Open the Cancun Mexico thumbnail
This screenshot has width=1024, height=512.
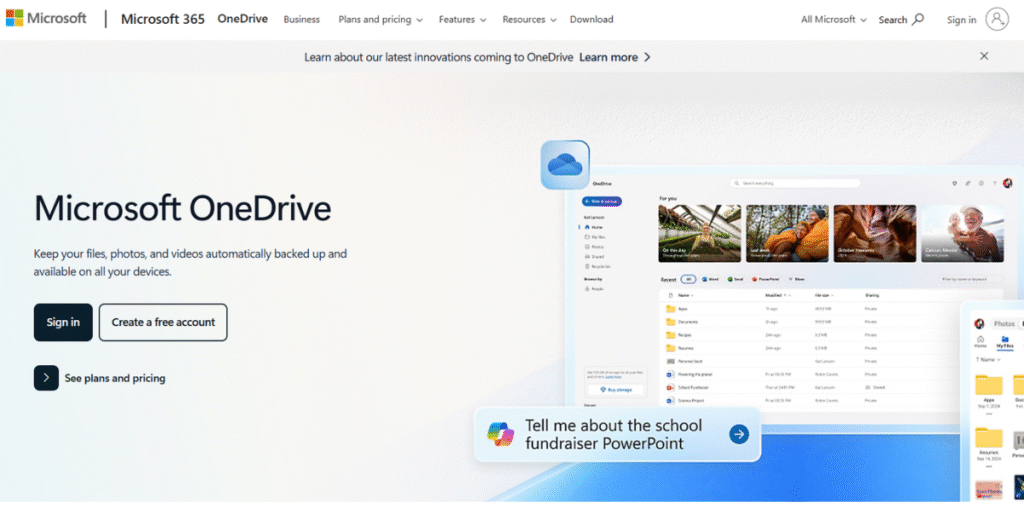(x=963, y=233)
